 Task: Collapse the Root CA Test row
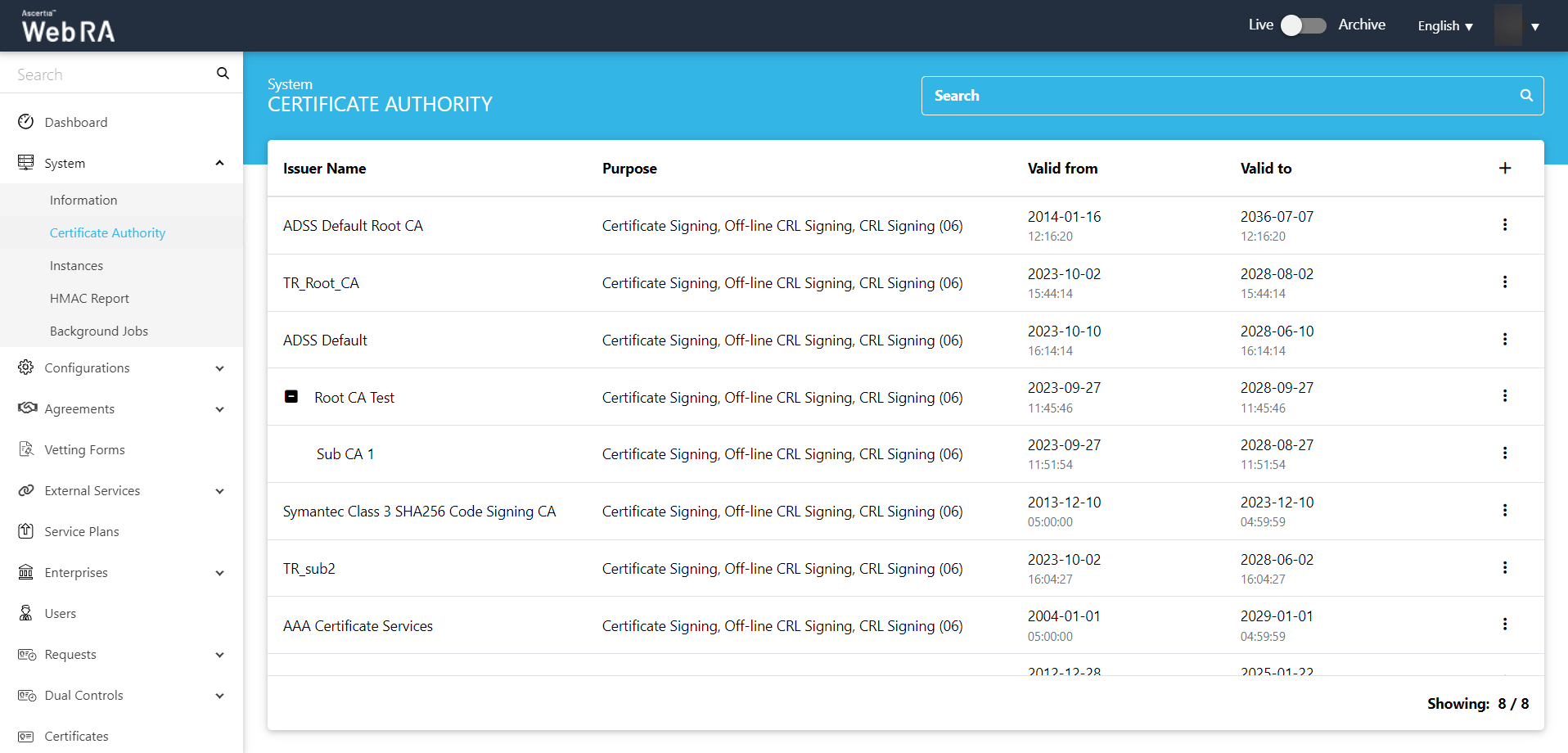pyautogui.click(x=291, y=397)
